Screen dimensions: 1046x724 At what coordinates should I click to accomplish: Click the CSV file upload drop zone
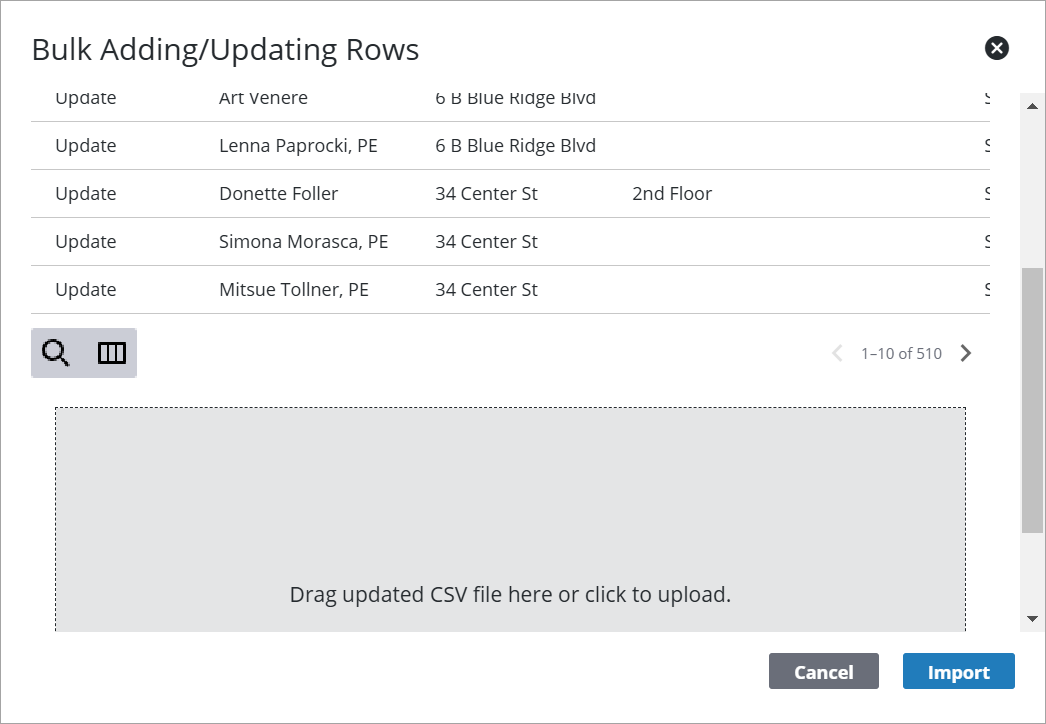[x=510, y=520]
